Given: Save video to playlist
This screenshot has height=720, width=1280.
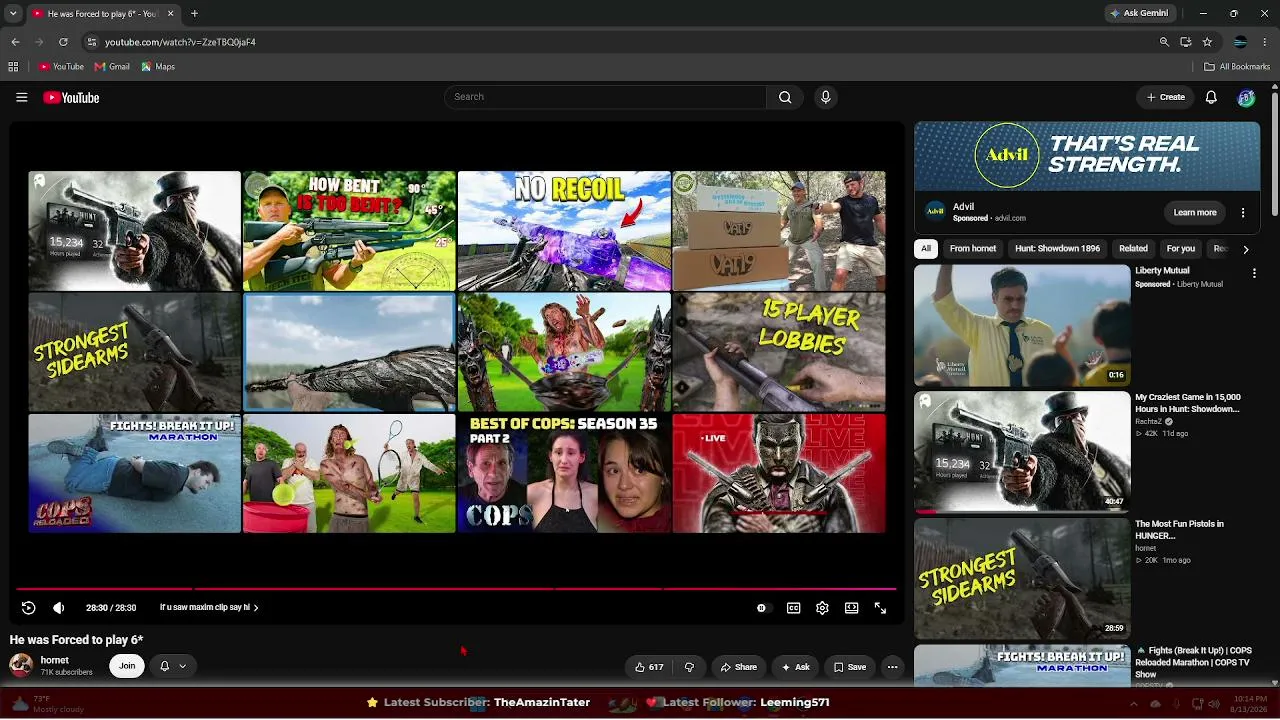Looking at the screenshot, I should tap(850, 667).
